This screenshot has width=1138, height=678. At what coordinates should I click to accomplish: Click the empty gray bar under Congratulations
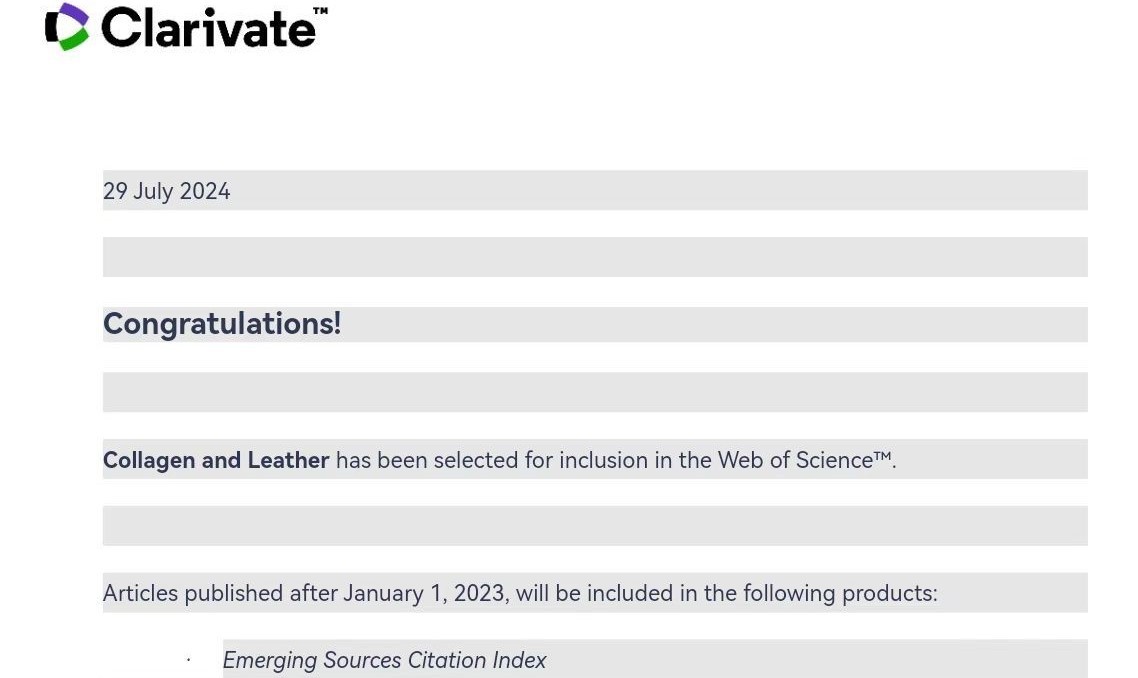coord(595,392)
